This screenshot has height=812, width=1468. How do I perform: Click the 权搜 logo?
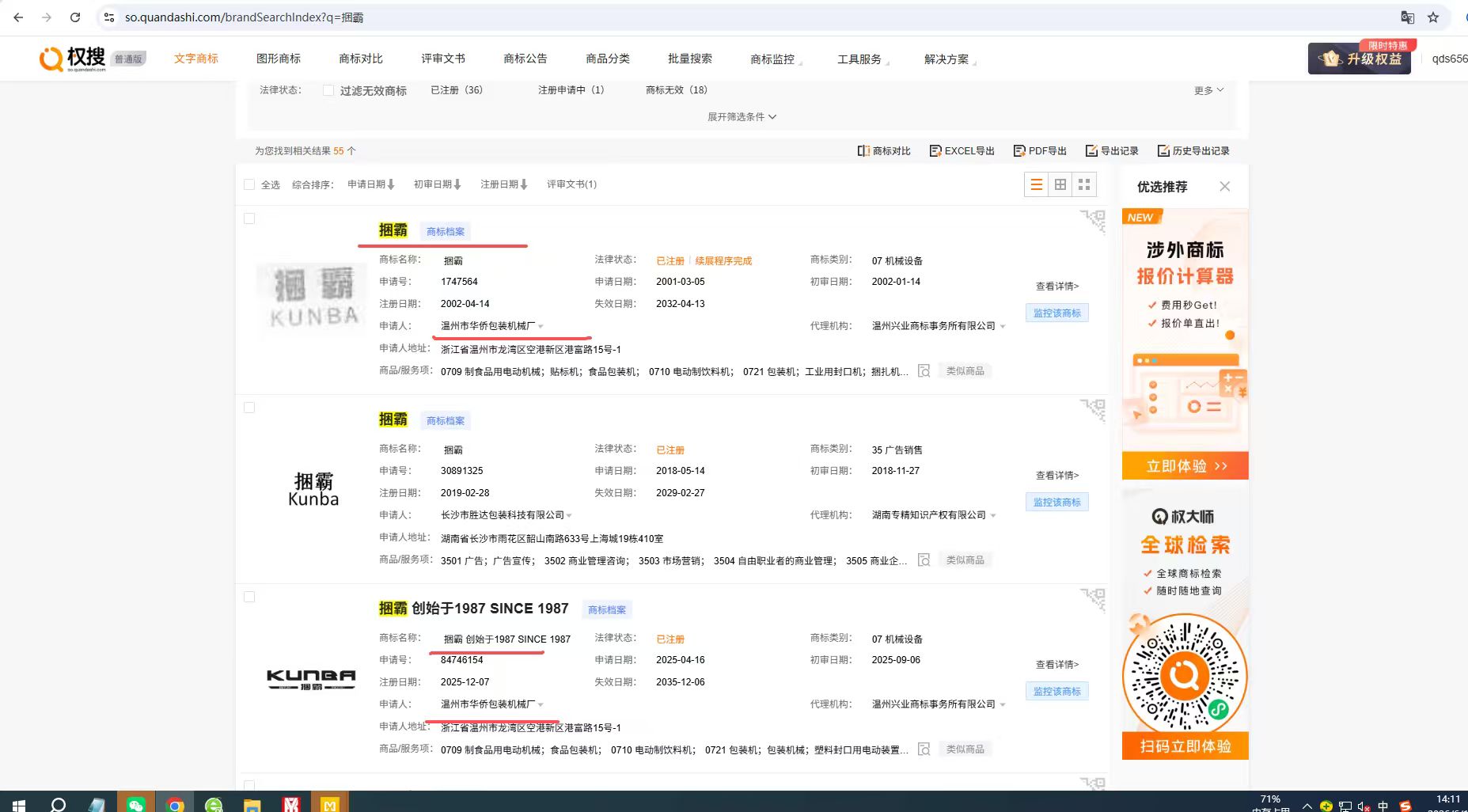click(73, 59)
